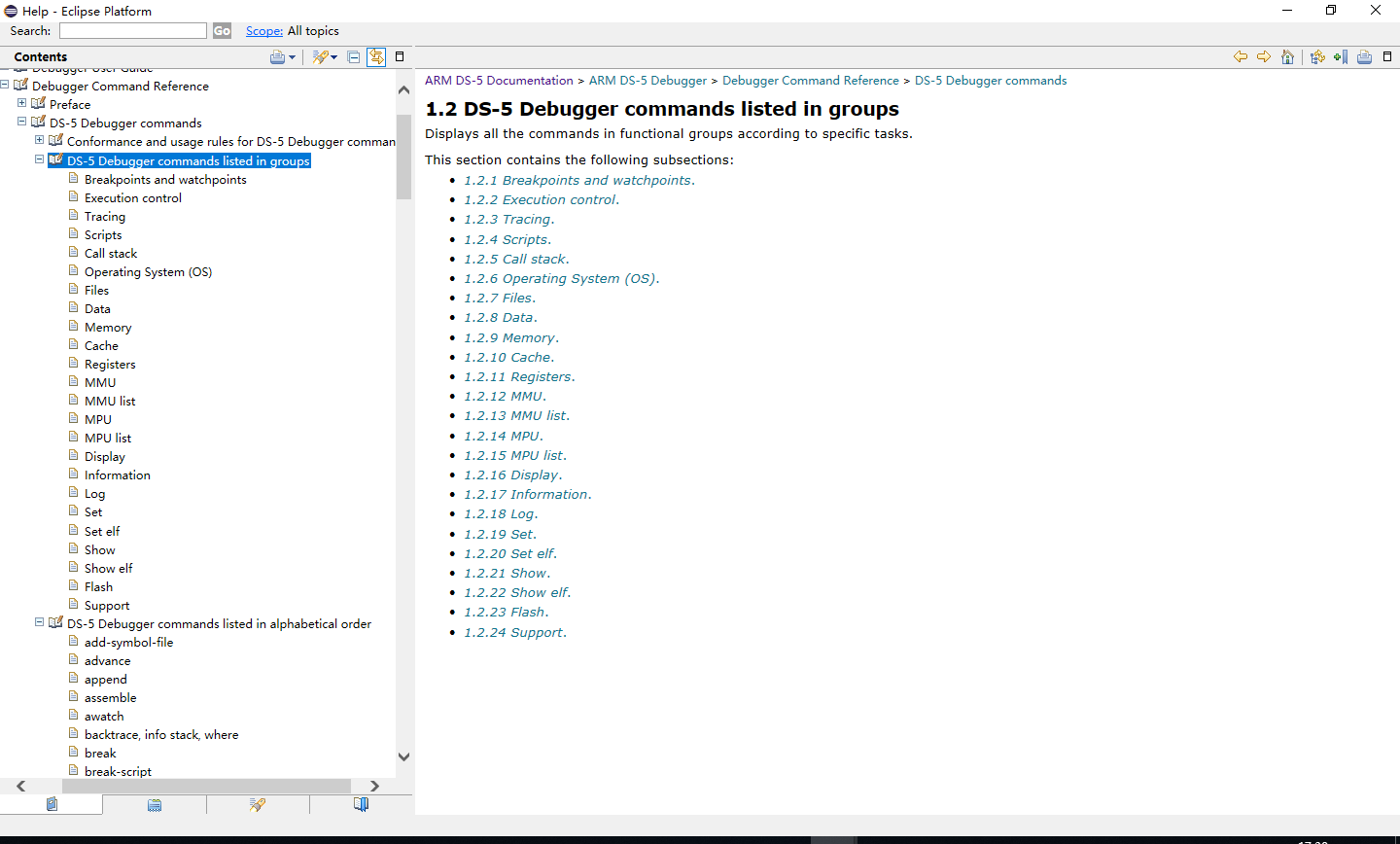Screen dimensions: 1400x844
Task: Go forward to the next help page
Action: coord(1264,56)
